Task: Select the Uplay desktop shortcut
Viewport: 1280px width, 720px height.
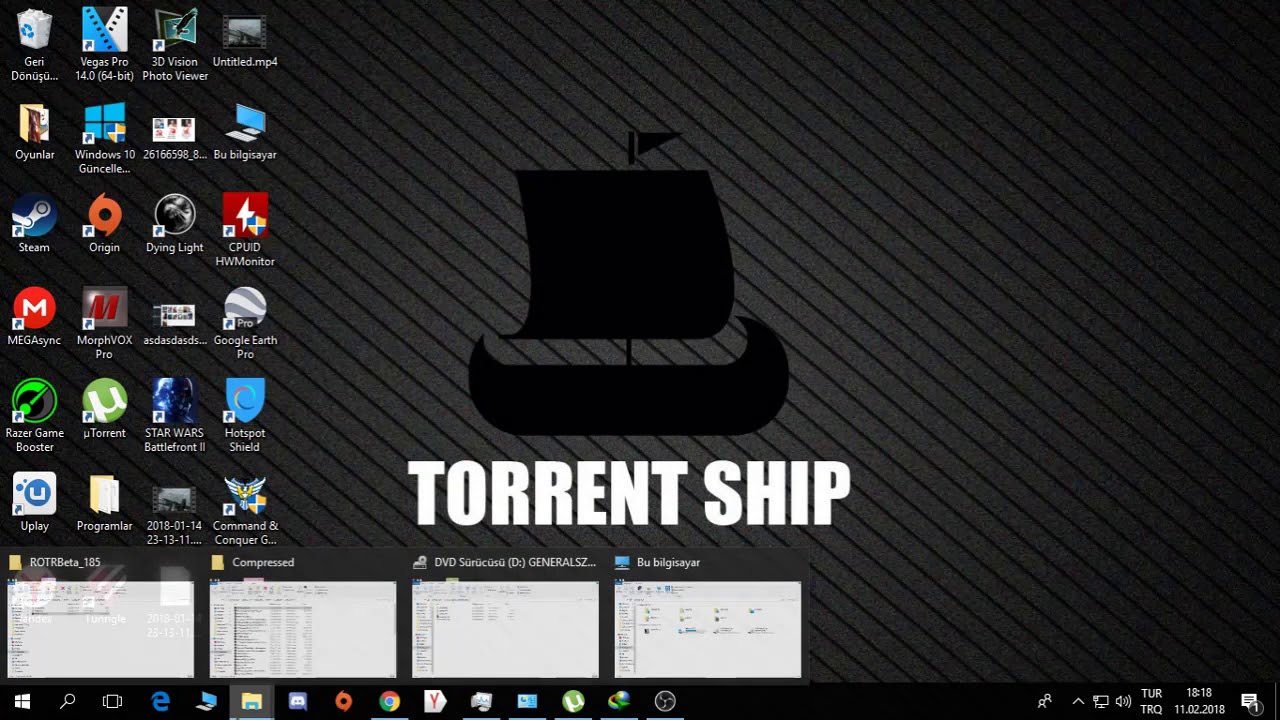Action: (x=34, y=503)
